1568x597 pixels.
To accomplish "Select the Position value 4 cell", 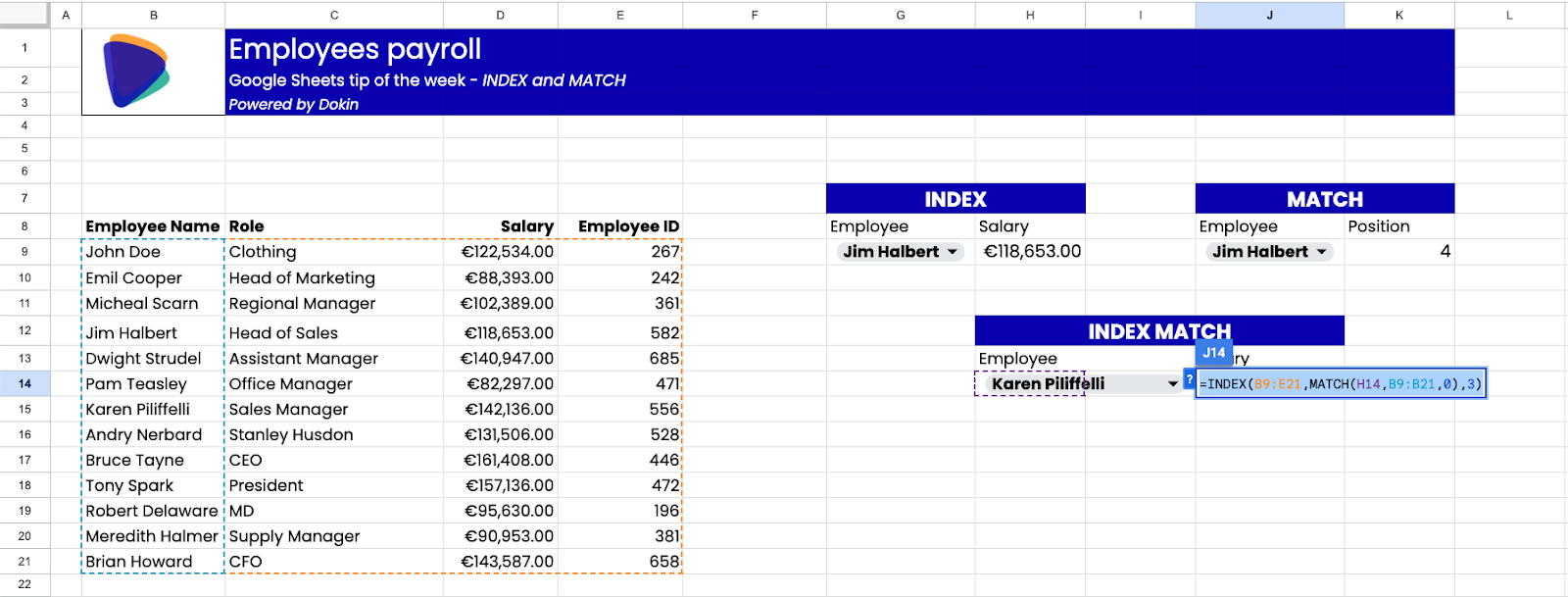I will tap(1399, 252).
